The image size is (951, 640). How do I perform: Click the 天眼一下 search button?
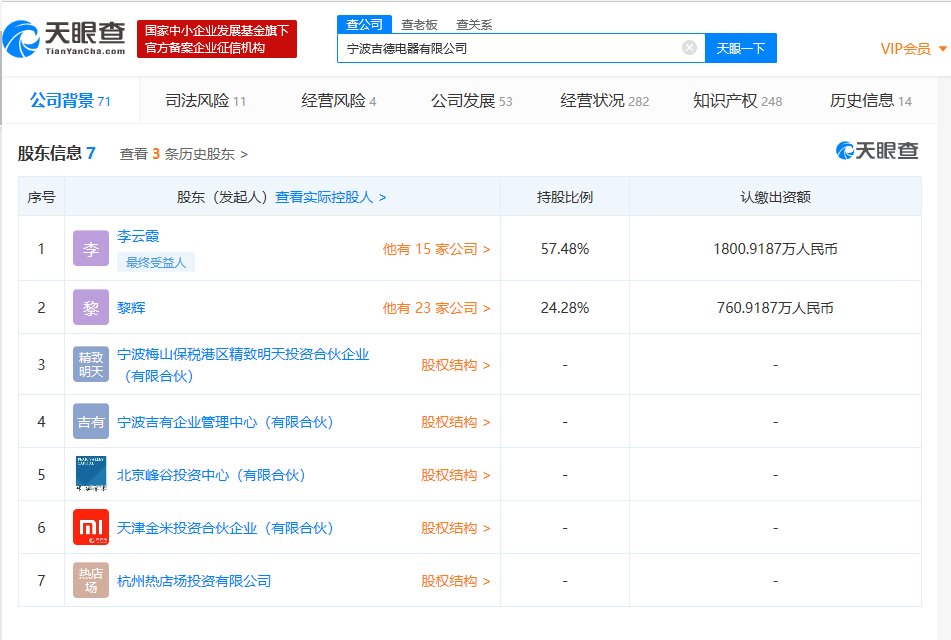point(741,48)
